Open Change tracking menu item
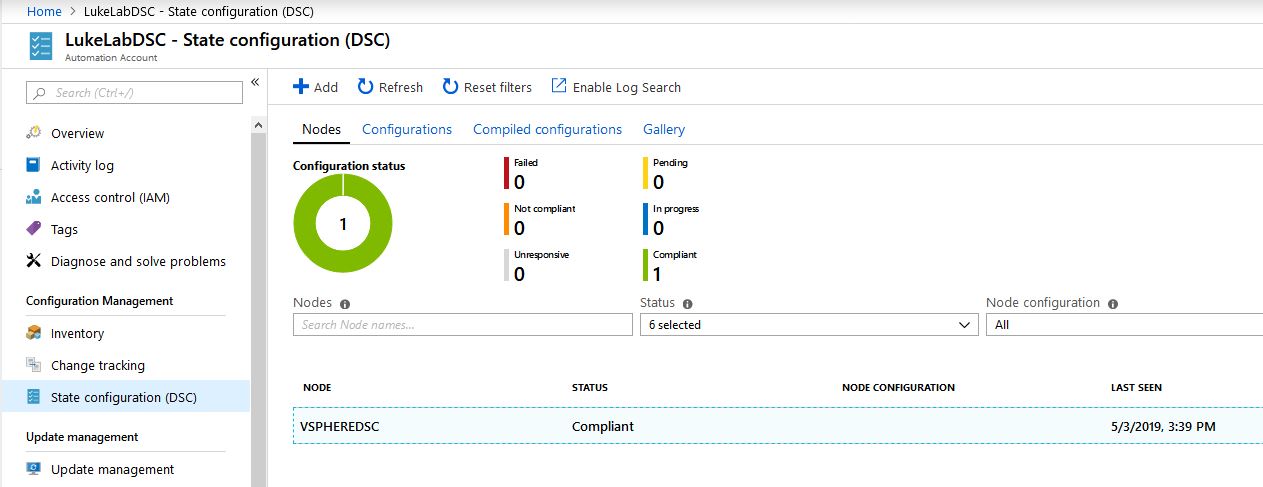 click(x=98, y=365)
